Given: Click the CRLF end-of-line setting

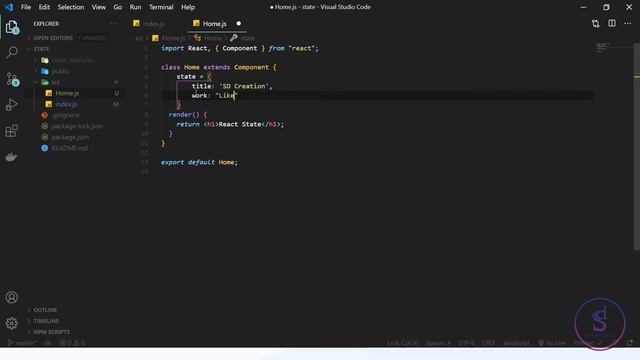Looking at the screenshot, I should pos(489,343).
